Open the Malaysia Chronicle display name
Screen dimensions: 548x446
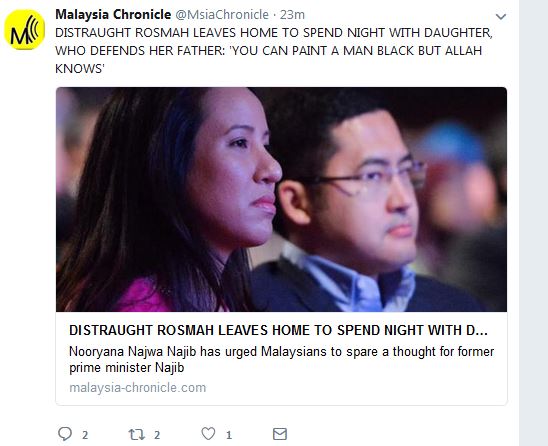[x=113, y=15]
